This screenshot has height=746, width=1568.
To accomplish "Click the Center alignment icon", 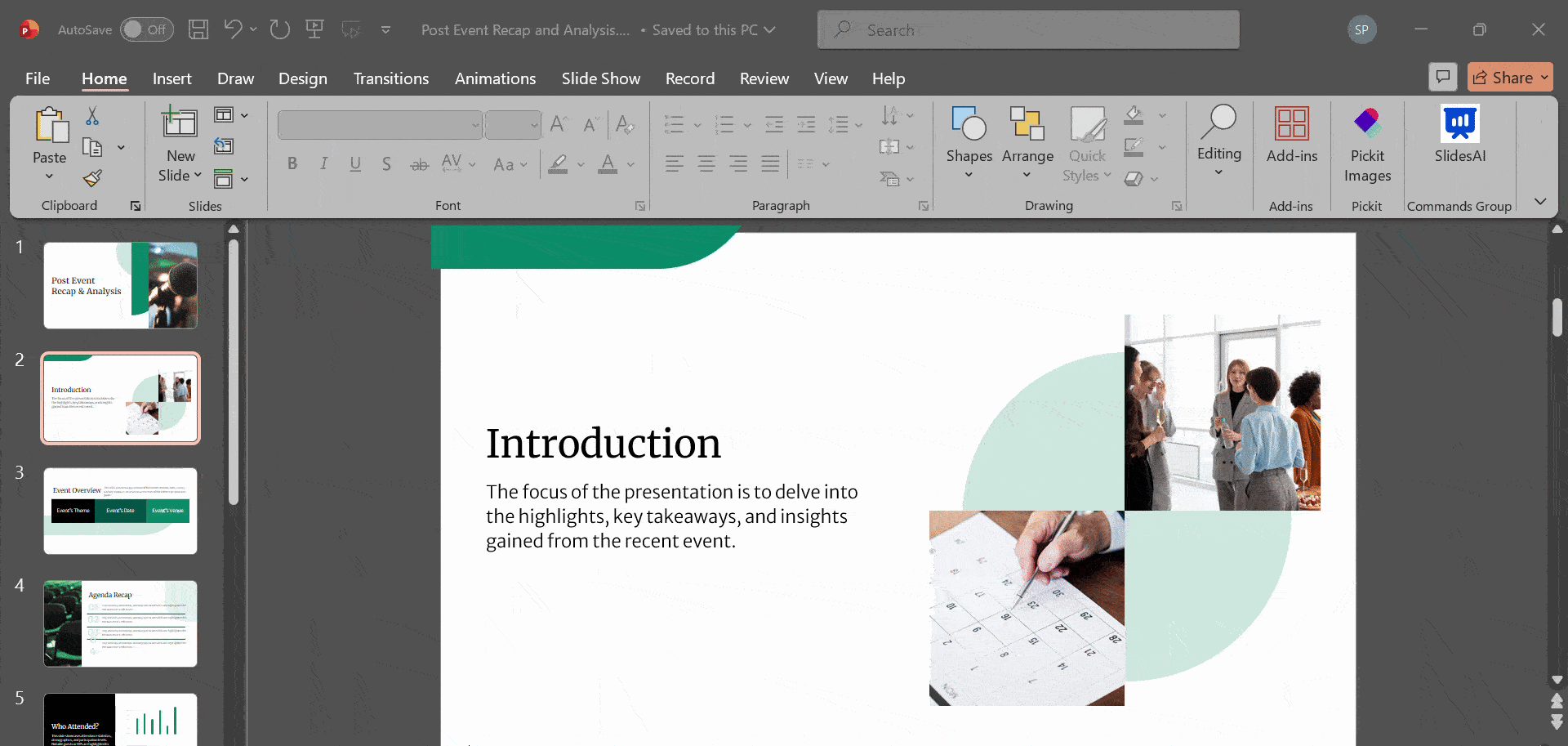I will point(706,163).
